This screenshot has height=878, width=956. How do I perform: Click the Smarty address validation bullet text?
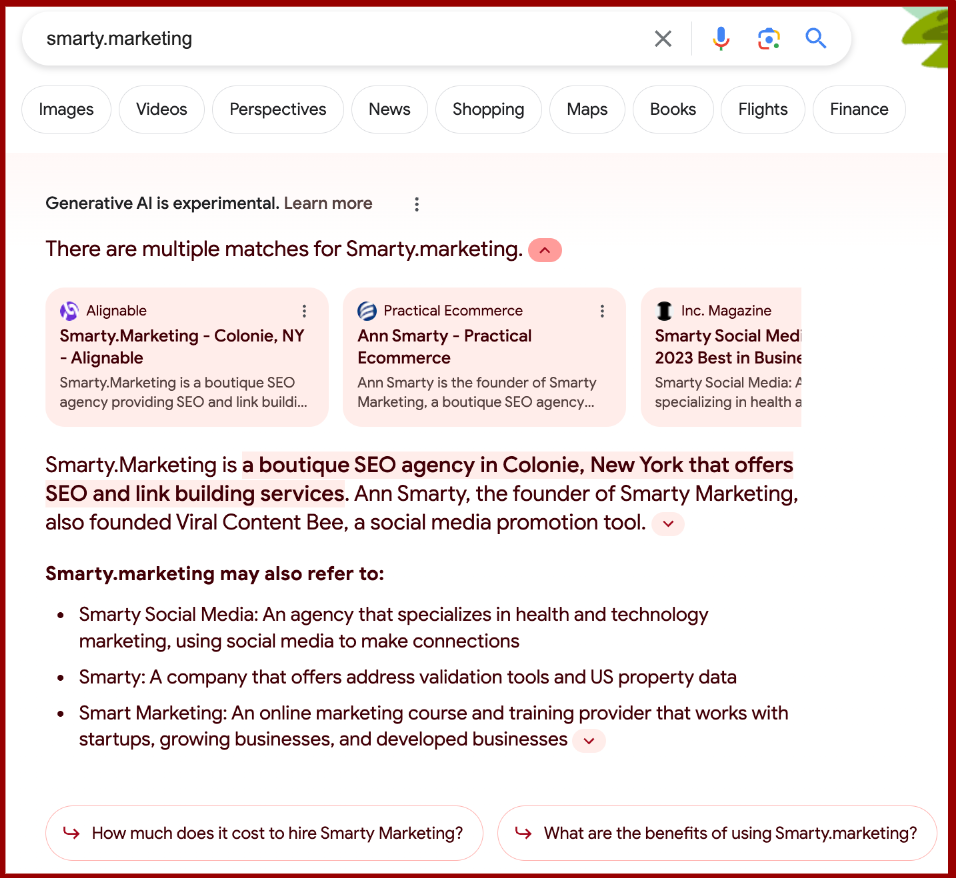(407, 677)
